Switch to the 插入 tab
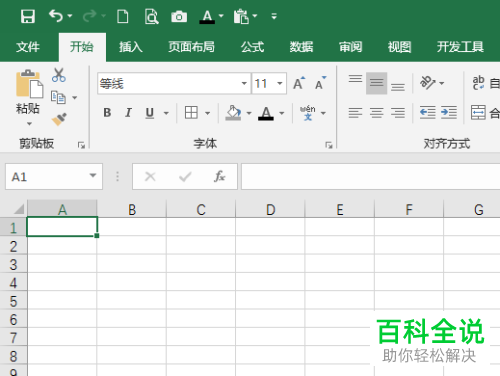 pos(131,47)
